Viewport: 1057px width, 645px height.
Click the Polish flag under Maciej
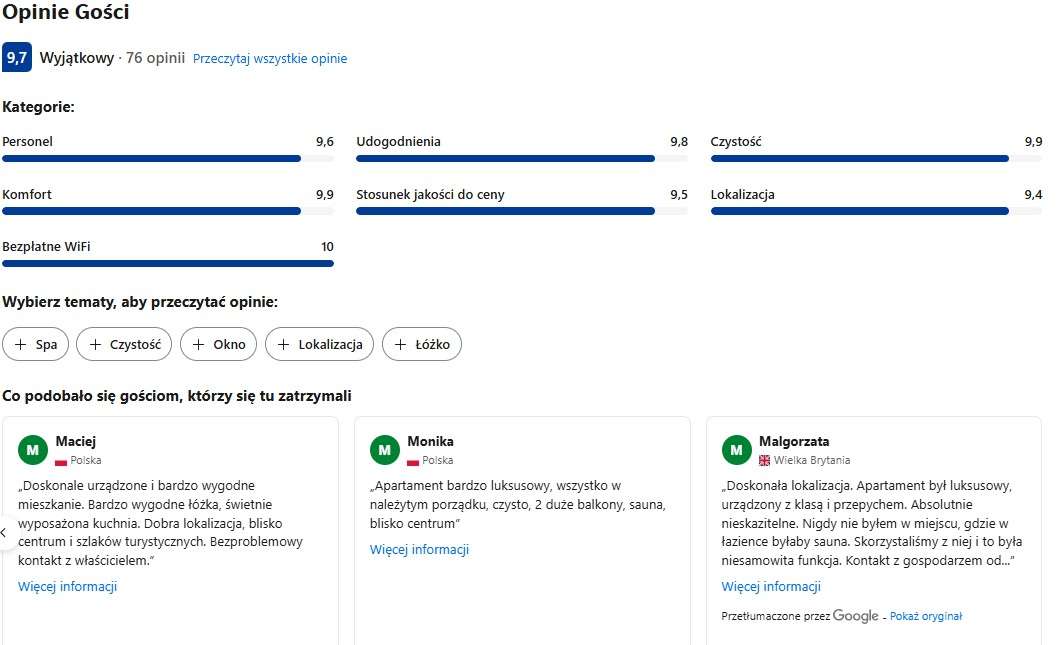tap(61, 461)
